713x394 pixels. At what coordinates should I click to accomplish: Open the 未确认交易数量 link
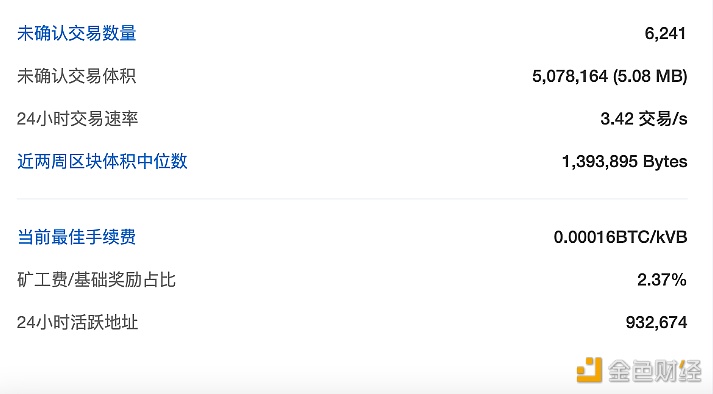tap(77, 33)
